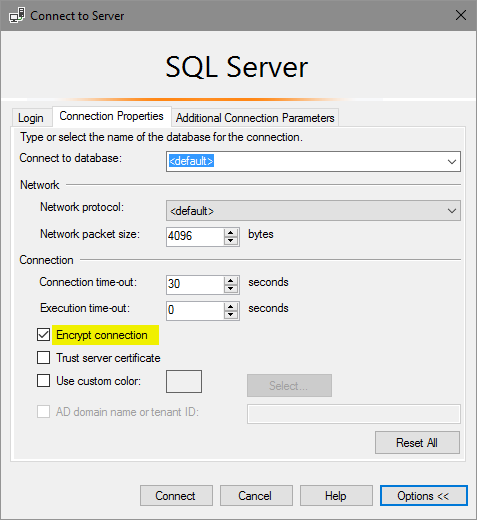
Task: Click the Execution time-out value field
Action: tap(195, 310)
